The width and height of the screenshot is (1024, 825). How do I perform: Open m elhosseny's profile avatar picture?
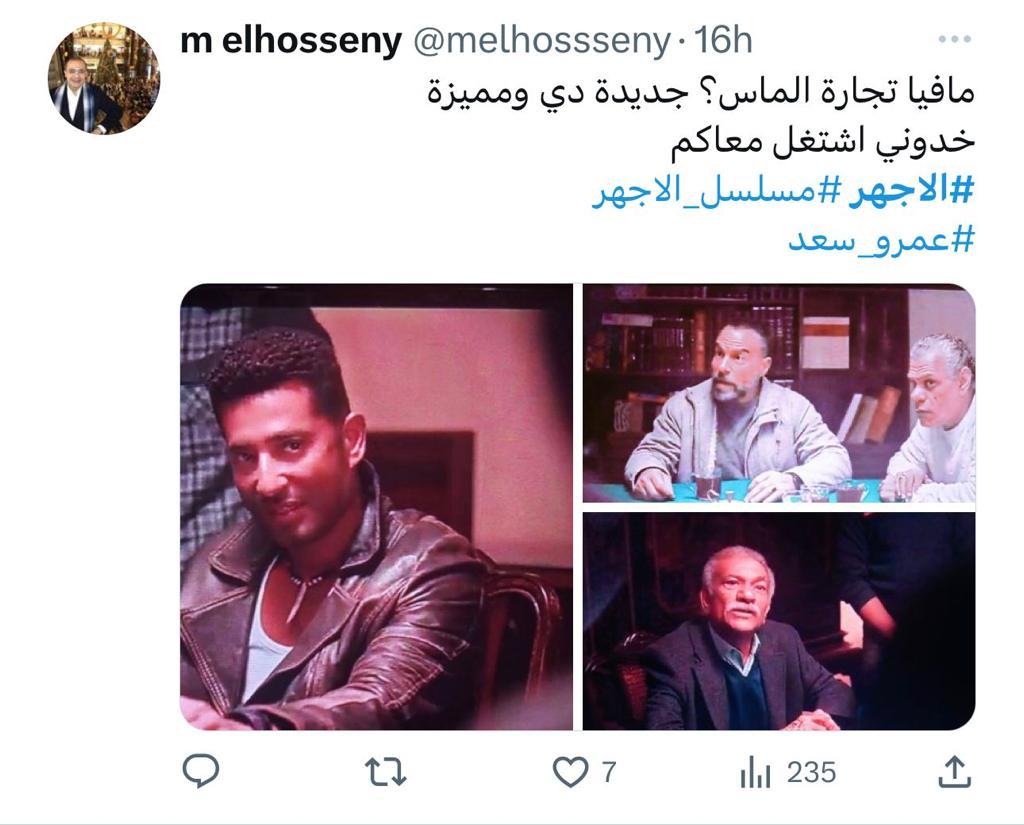point(104,78)
